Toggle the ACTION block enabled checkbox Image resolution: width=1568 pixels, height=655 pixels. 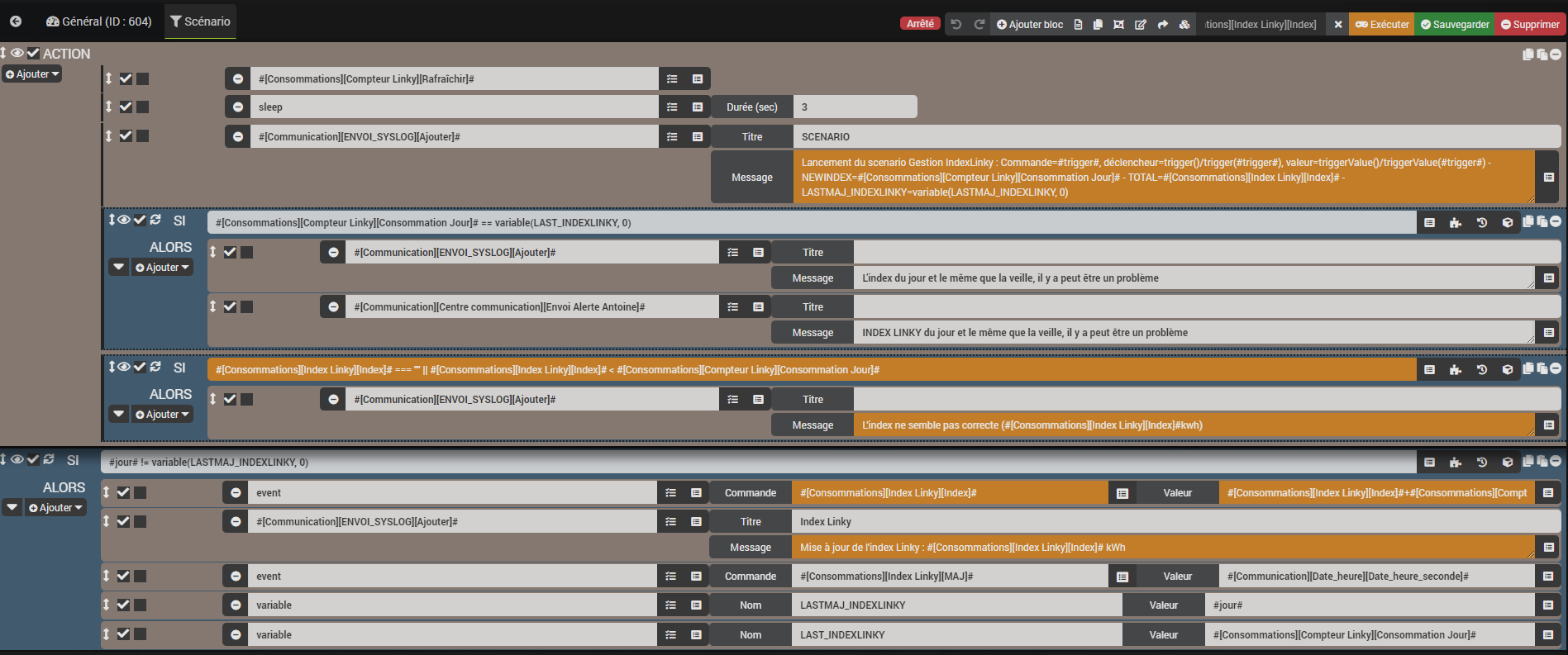click(x=33, y=54)
